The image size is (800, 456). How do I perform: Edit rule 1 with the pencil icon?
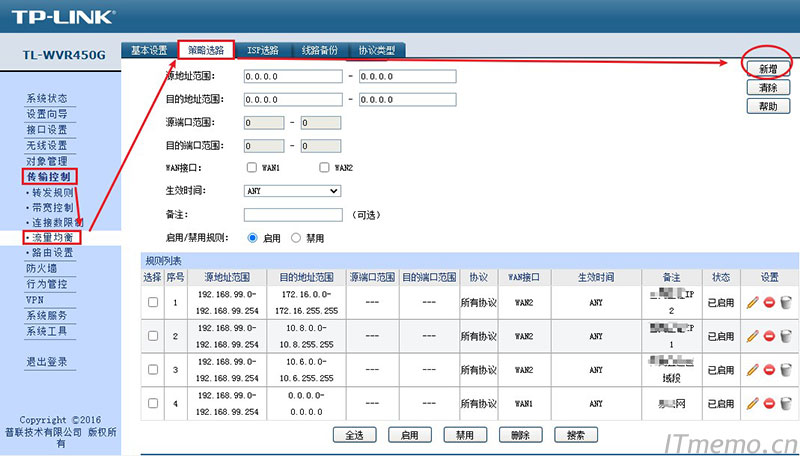click(753, 302)
